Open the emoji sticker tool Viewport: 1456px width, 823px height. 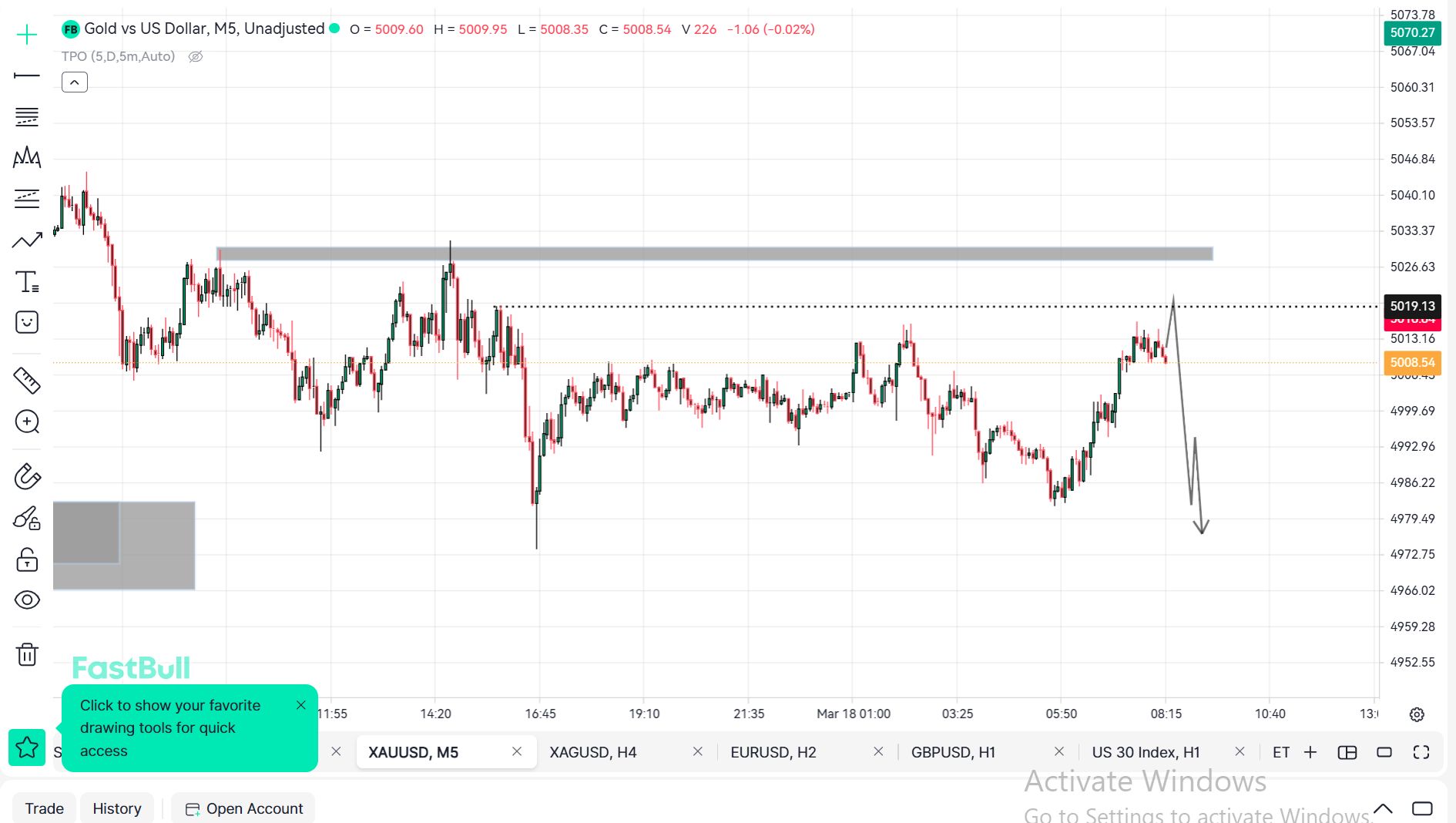point(27,322)
